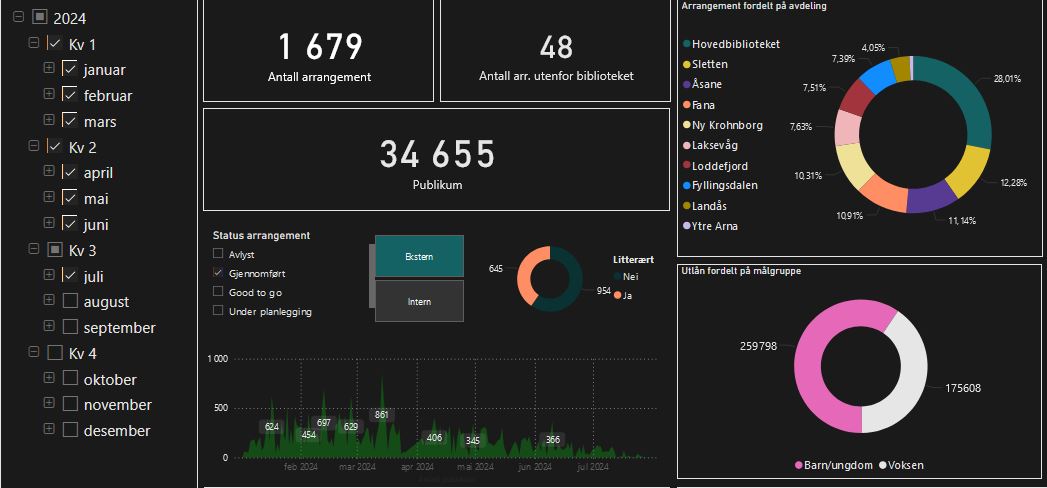
Task: Expand the mai tree node
Action: coord(49,197)
